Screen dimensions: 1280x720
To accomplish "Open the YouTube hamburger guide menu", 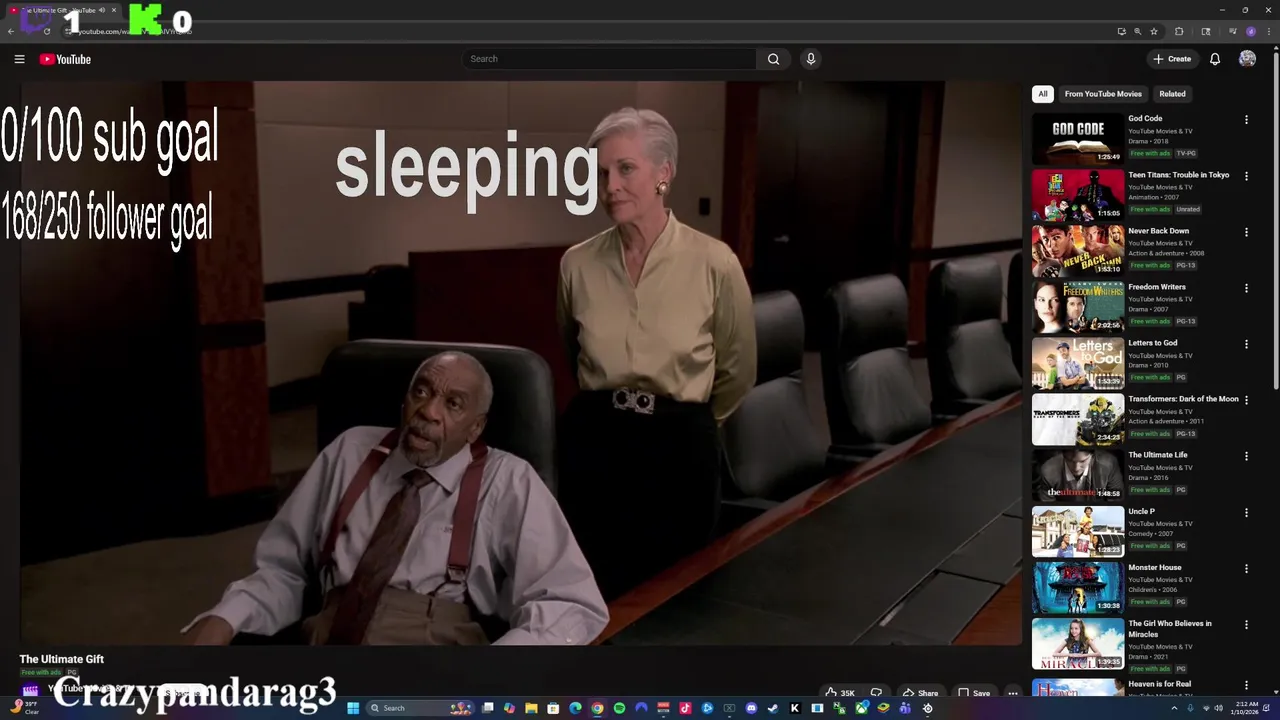I will click(19, 59).
